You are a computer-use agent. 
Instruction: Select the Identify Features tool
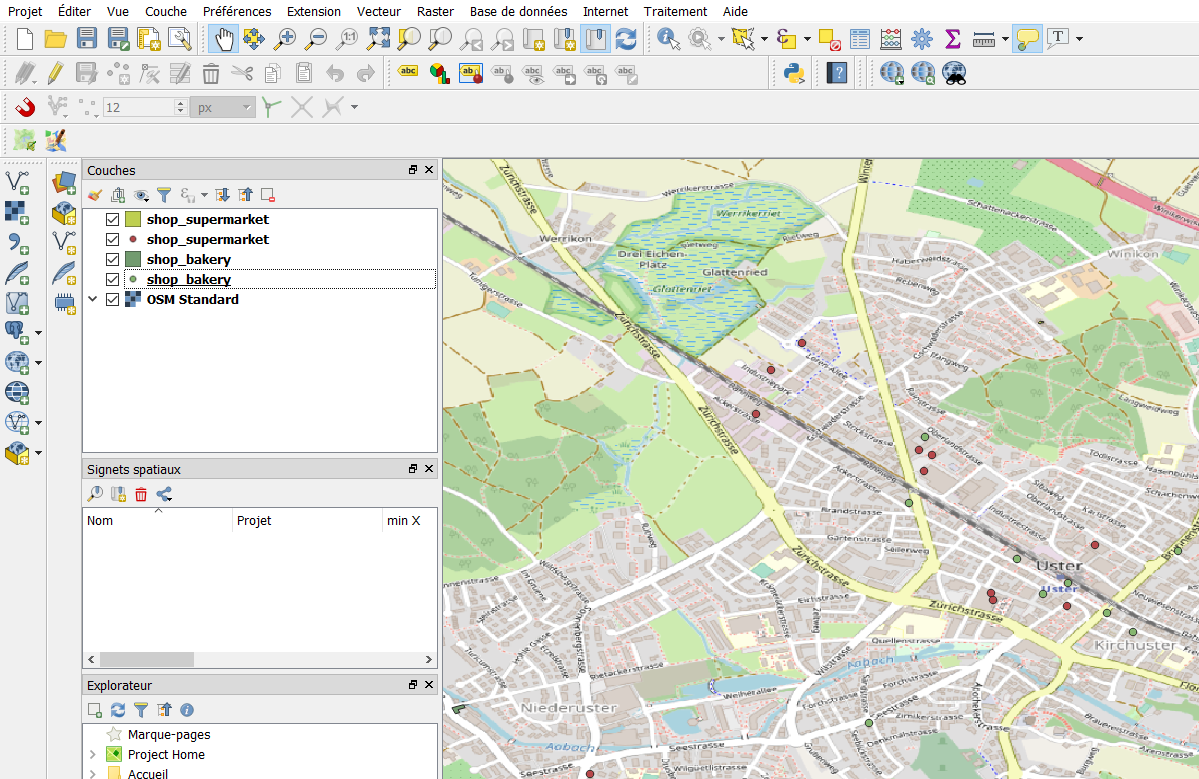667,39
